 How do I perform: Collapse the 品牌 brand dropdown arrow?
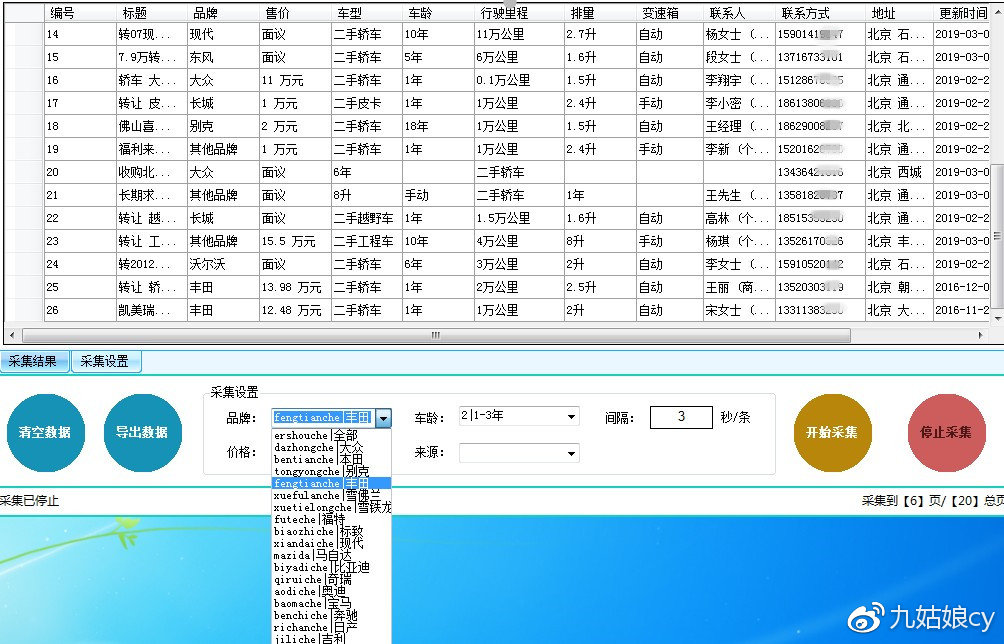(x=382, y=416)
